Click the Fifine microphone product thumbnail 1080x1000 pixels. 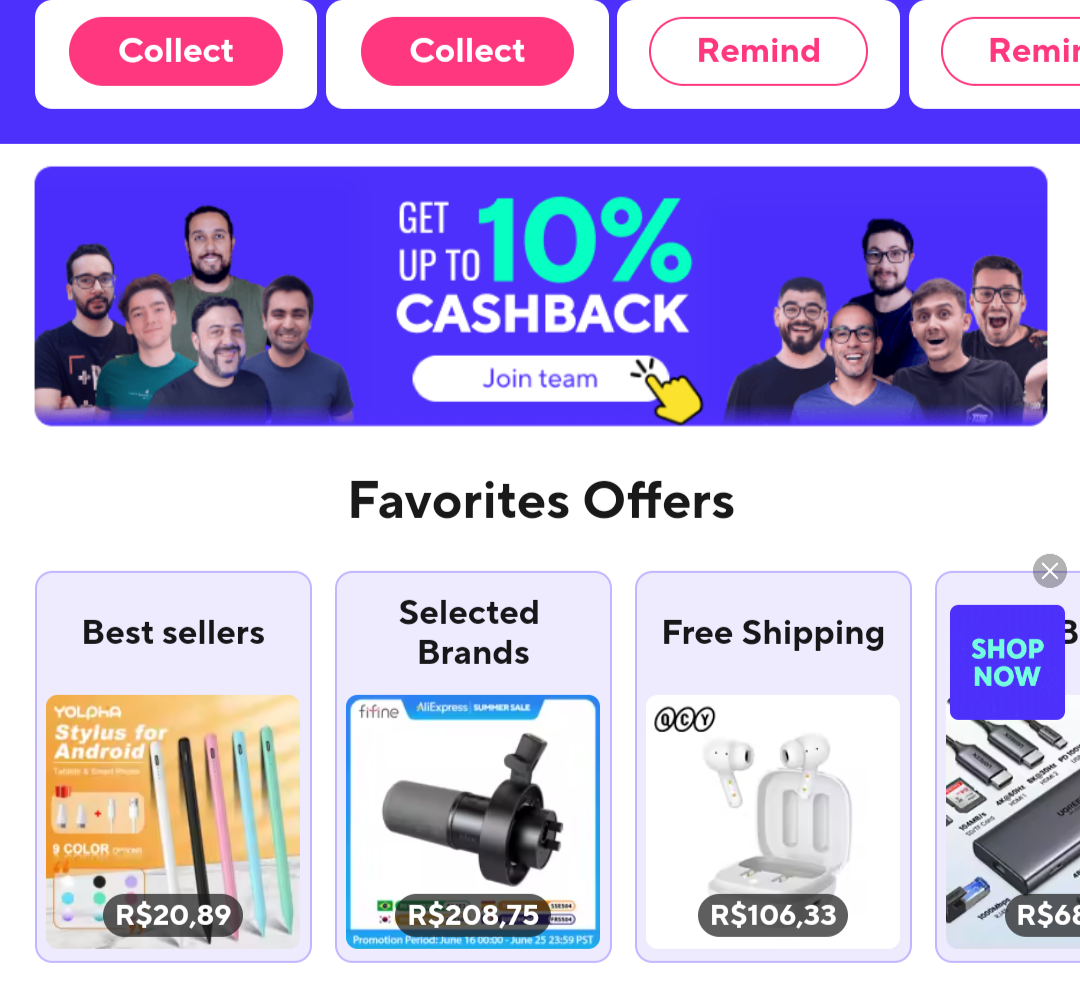pos(472,822)
